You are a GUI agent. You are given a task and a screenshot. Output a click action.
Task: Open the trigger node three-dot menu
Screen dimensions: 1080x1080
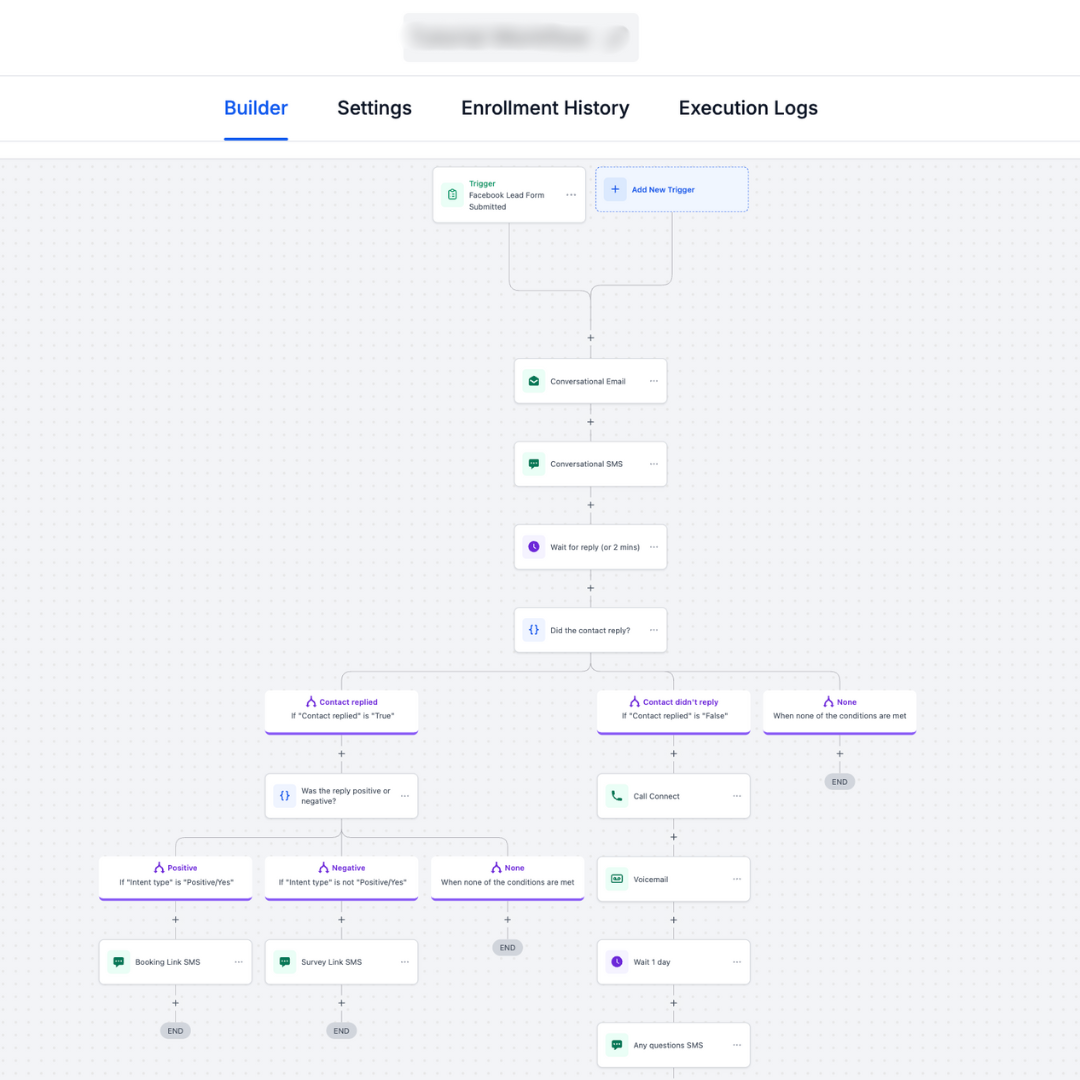571,195
